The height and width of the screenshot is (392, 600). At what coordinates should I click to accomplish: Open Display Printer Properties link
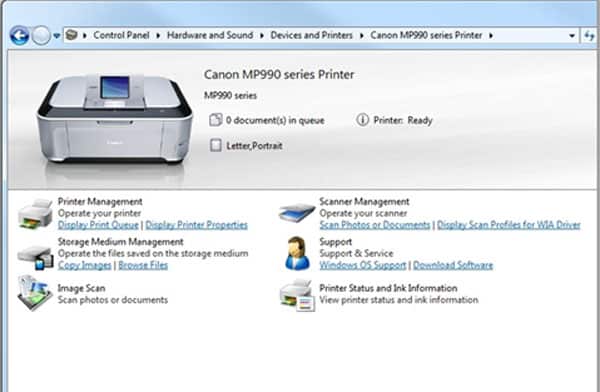(196, 225)
